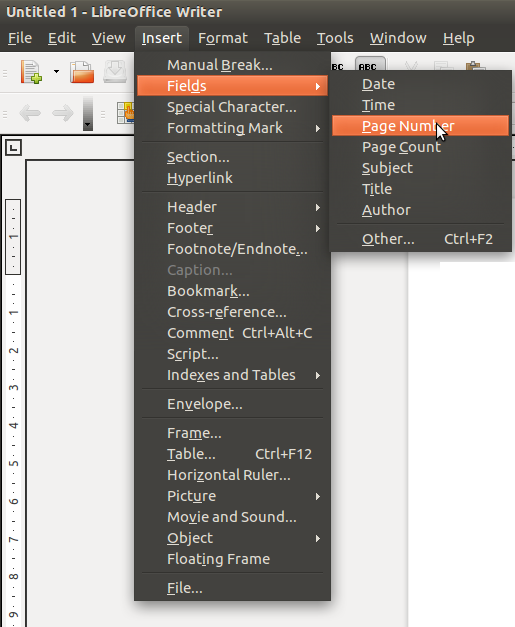Select Horizontal Ruler menu item
Image resolution: width=515 pixels, height=627 pixels.
tap(232, 475)
